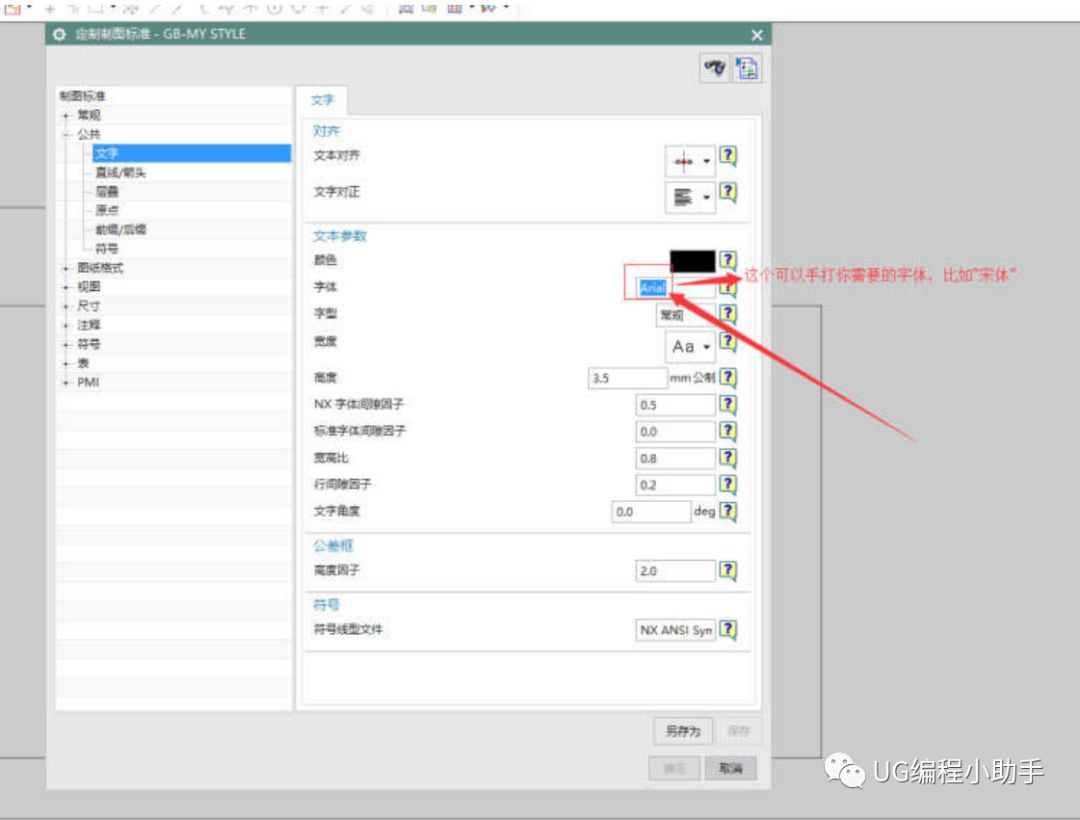Switch to the 文字 tab
This screenshot has width=1080, height=820.
click(x=322, y=100)
